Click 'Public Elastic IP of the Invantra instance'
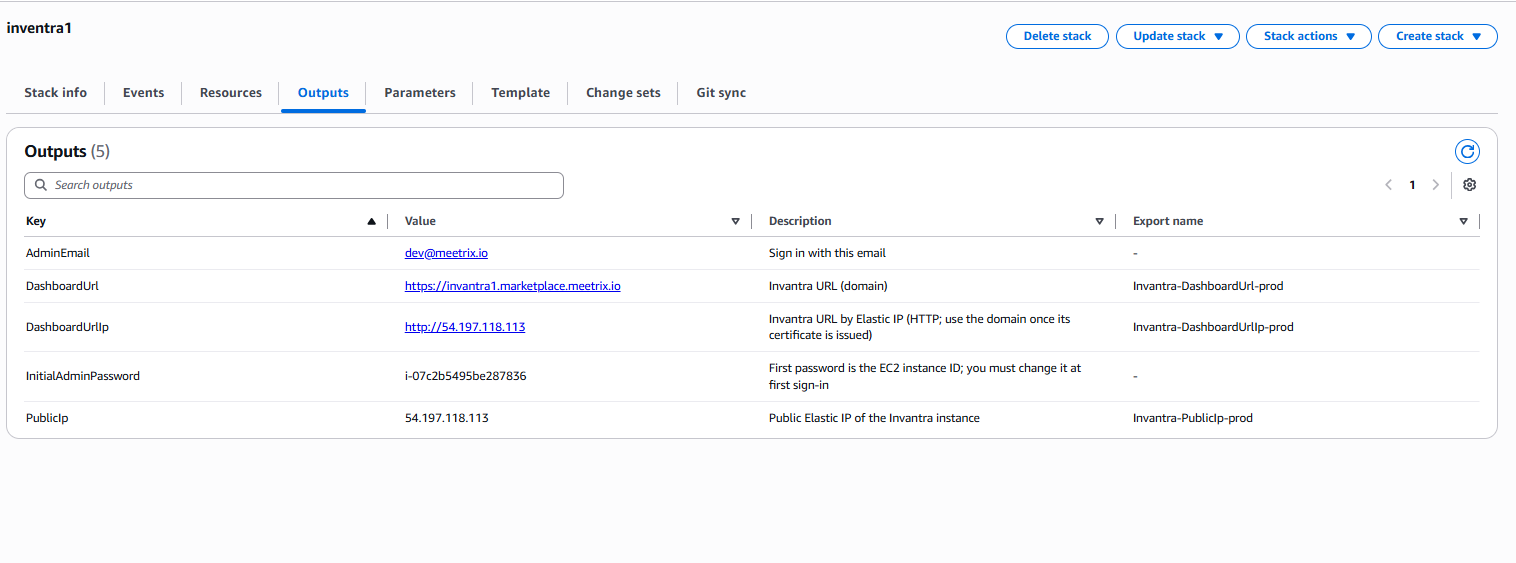This screenshot has height=563, width=1516. pos(875,418)
